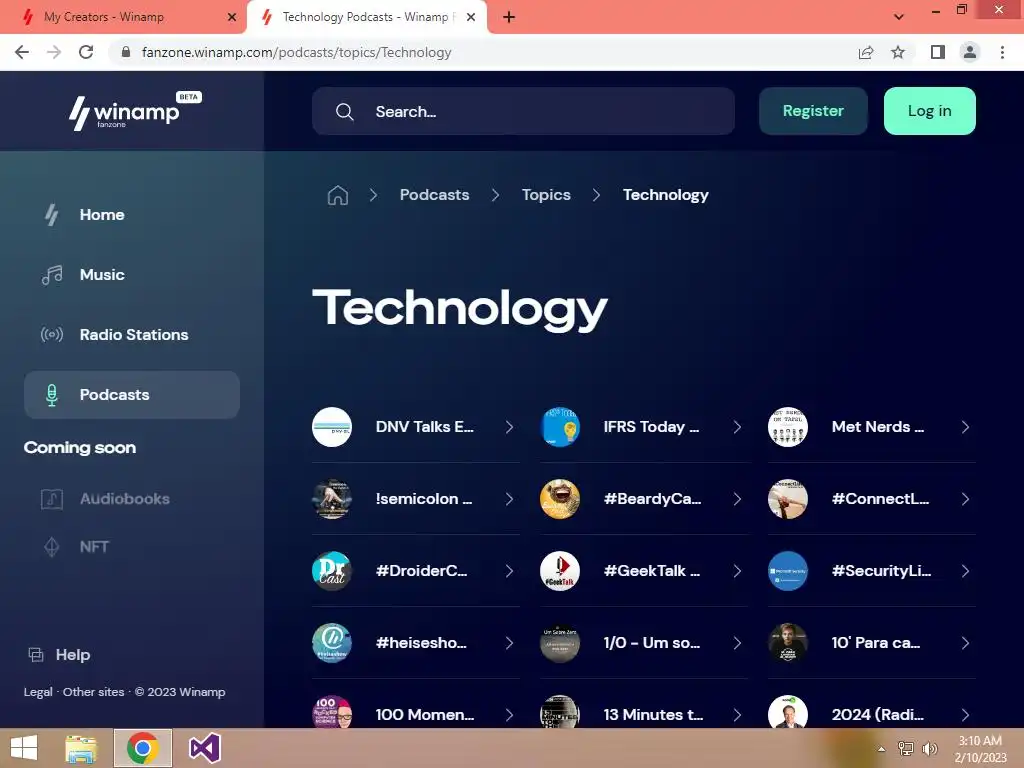Open Chrome three-dot menu
1024x768 pixels.
[1002, 52]
